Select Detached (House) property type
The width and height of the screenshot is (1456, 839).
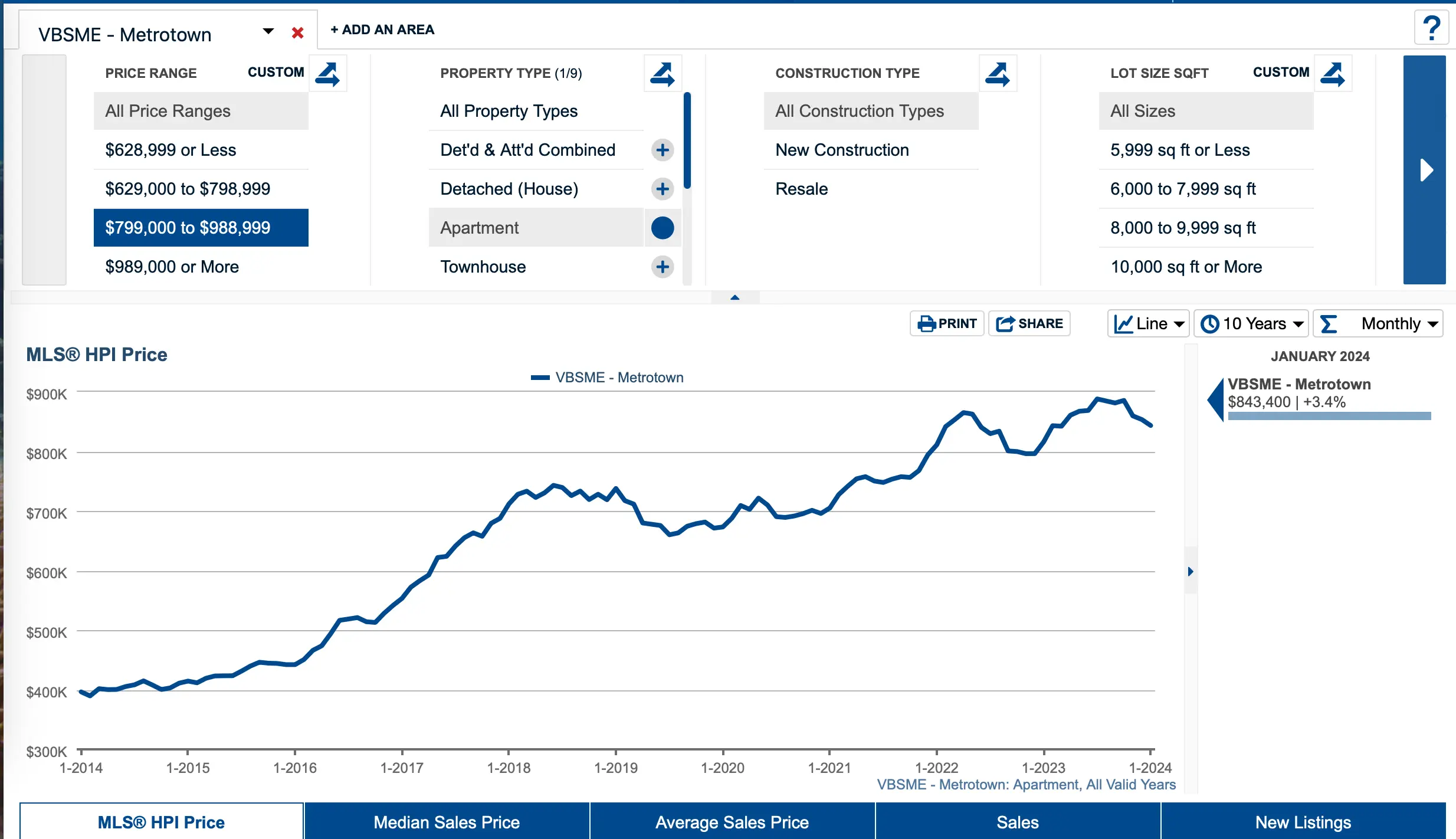click(x=536, y=189)
